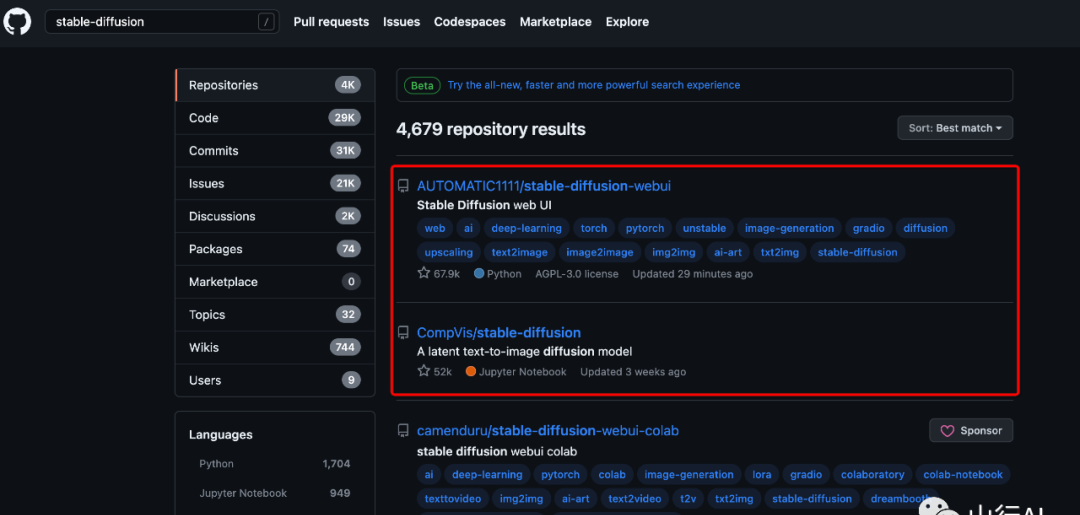Open the Explore page

click(627, 22)
